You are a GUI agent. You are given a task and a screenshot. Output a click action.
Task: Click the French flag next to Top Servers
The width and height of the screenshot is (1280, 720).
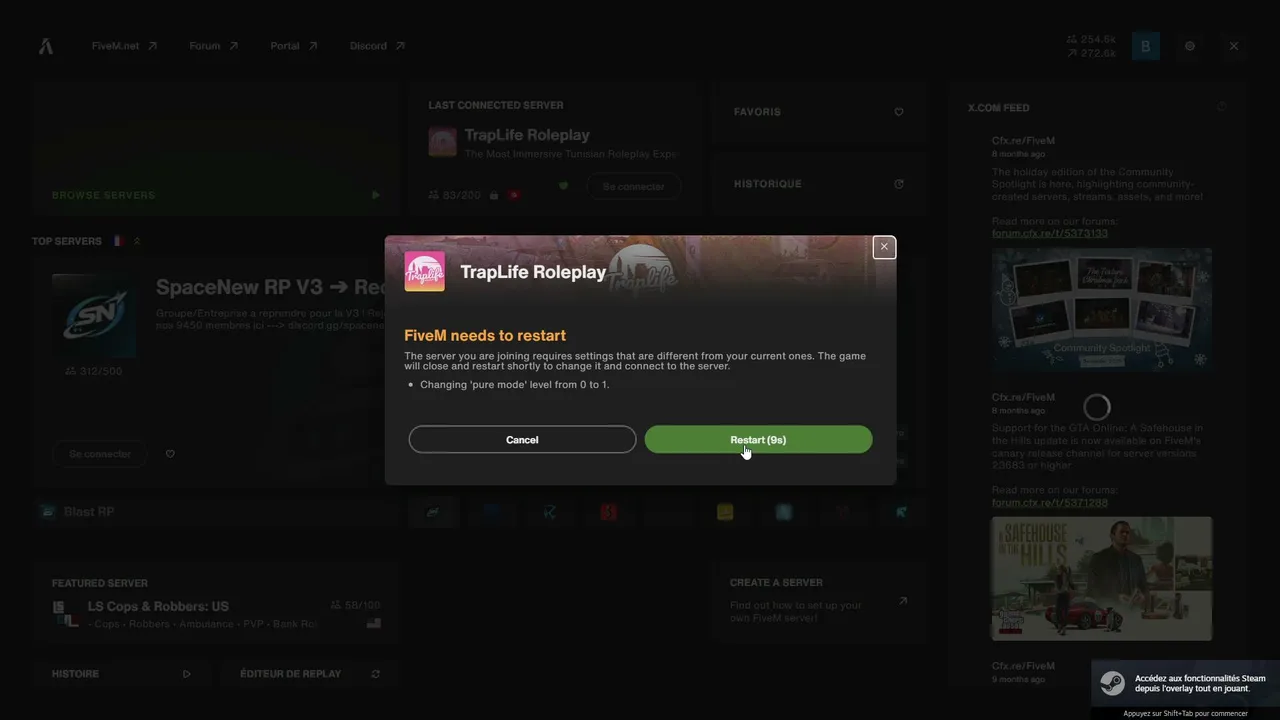(118, 241)
